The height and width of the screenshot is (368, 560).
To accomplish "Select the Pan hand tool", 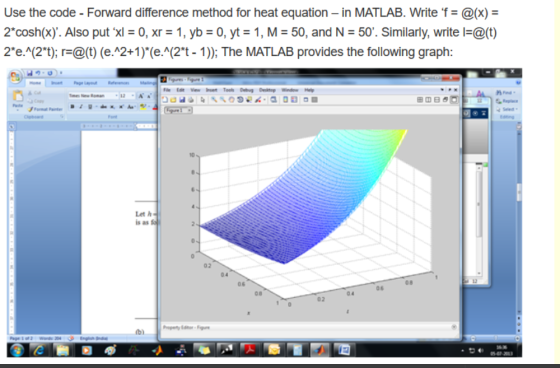I will (231, 100).
